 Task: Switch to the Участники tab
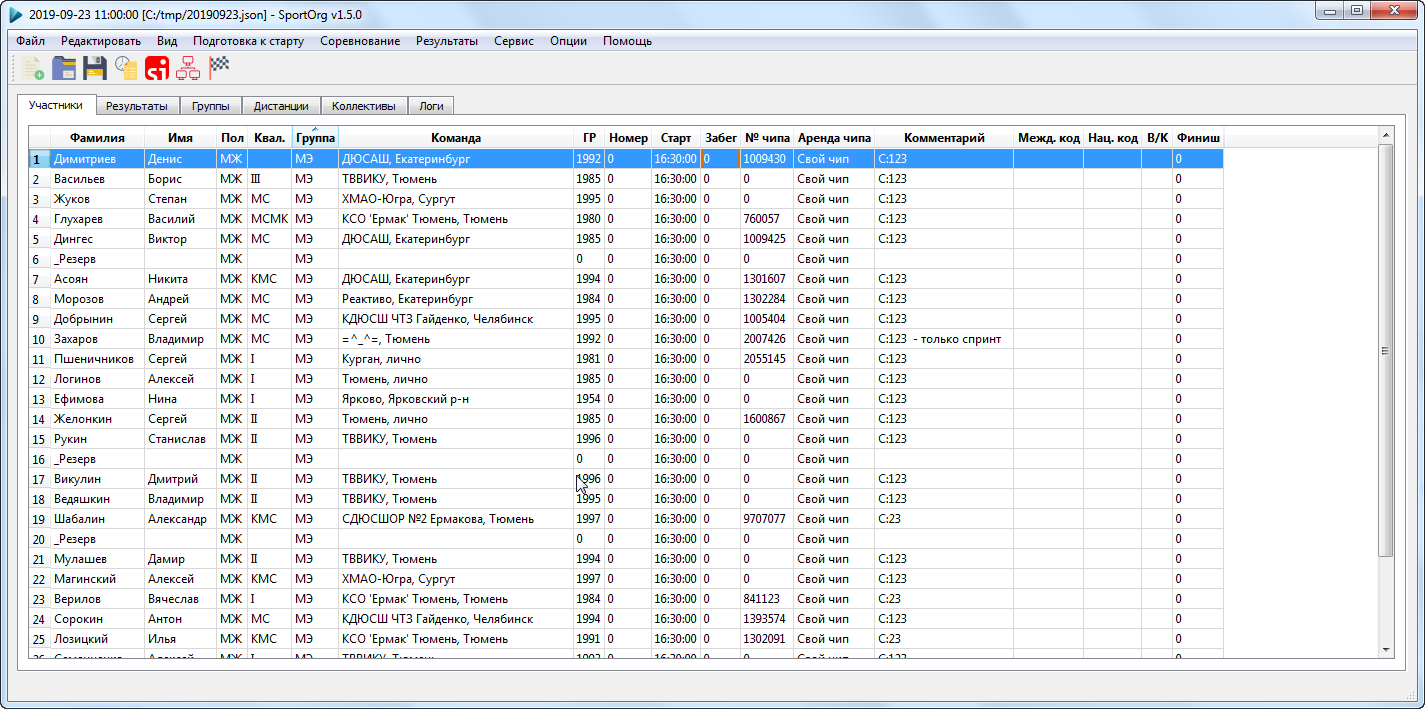click(56, 104)
